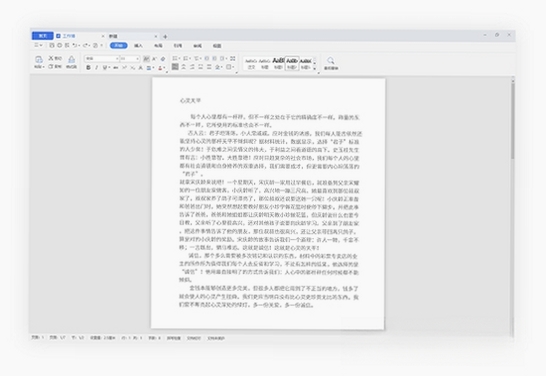
Task: Click the document title 心灵天平
Action: point(190,101)
